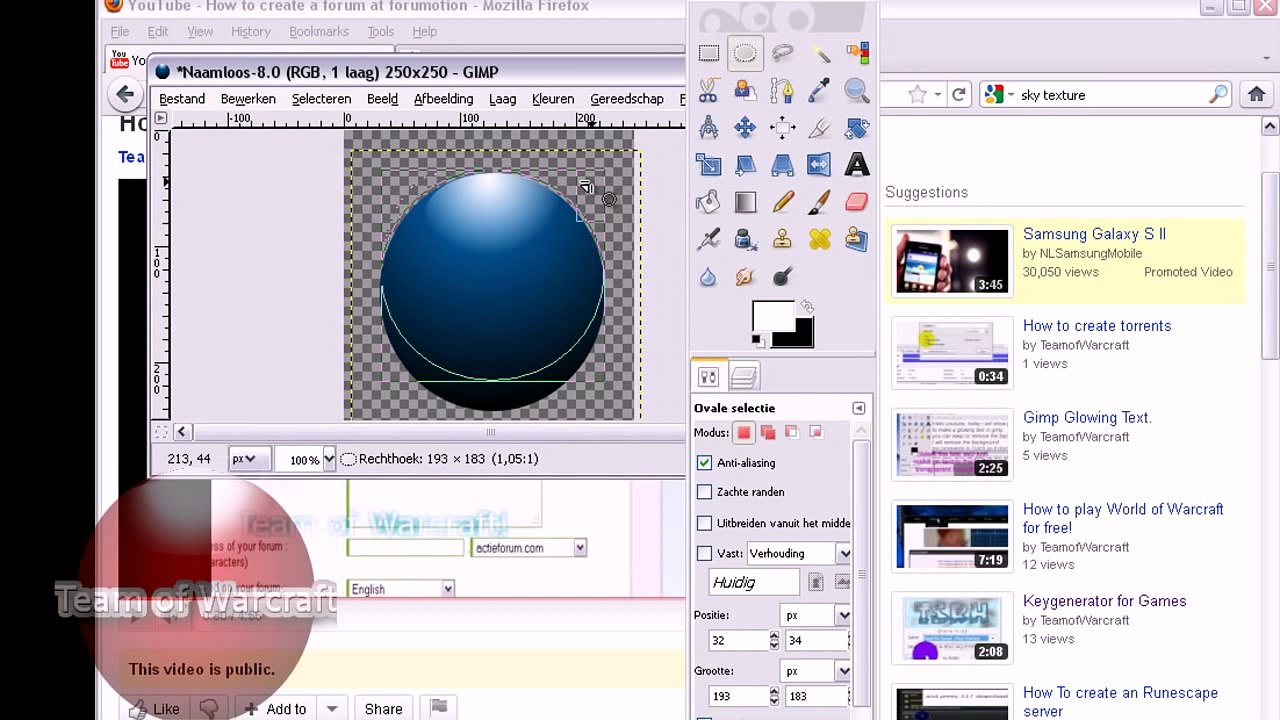Select the Scissors Select tool

tap(709, 90)
